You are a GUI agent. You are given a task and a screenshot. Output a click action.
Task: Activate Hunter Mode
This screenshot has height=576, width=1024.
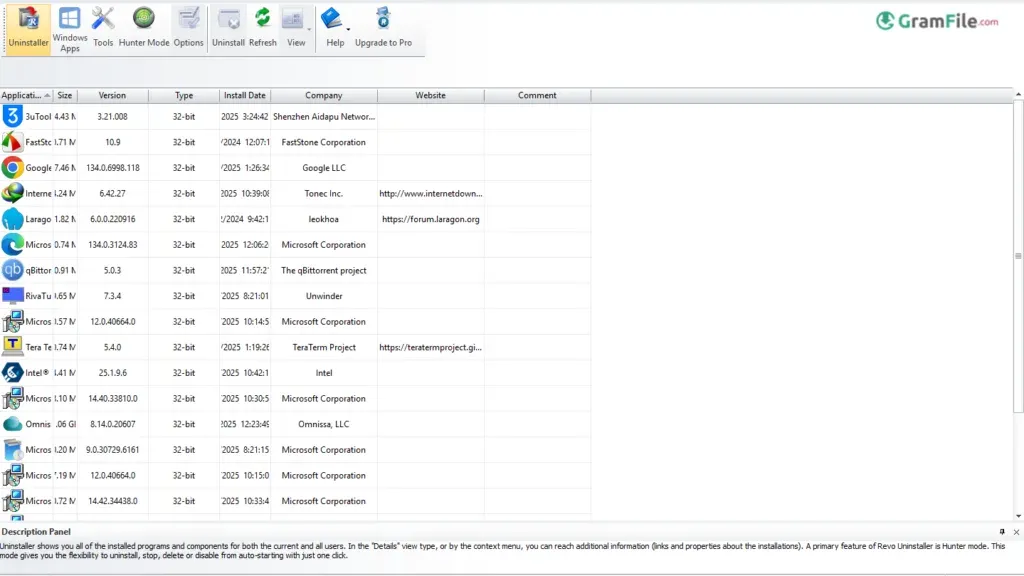click(x=144, y=29)
